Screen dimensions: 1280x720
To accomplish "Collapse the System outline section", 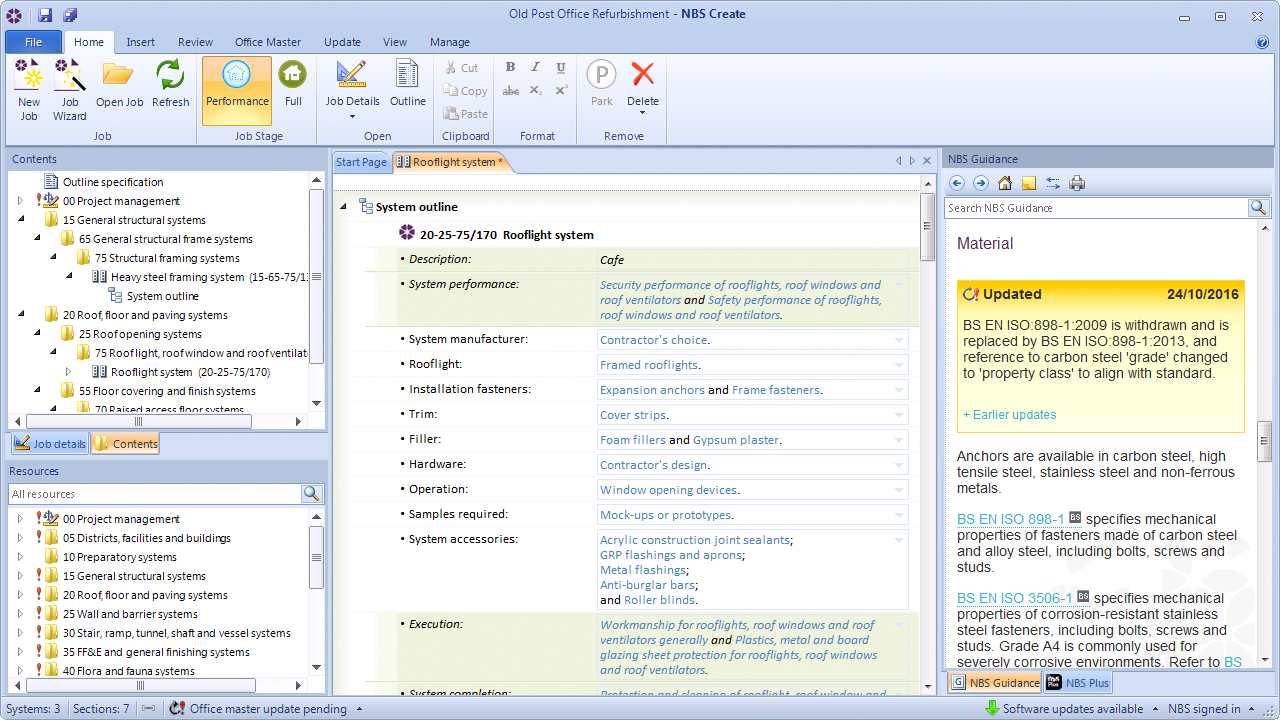I will pyautogui.click(x=344, y=207).
